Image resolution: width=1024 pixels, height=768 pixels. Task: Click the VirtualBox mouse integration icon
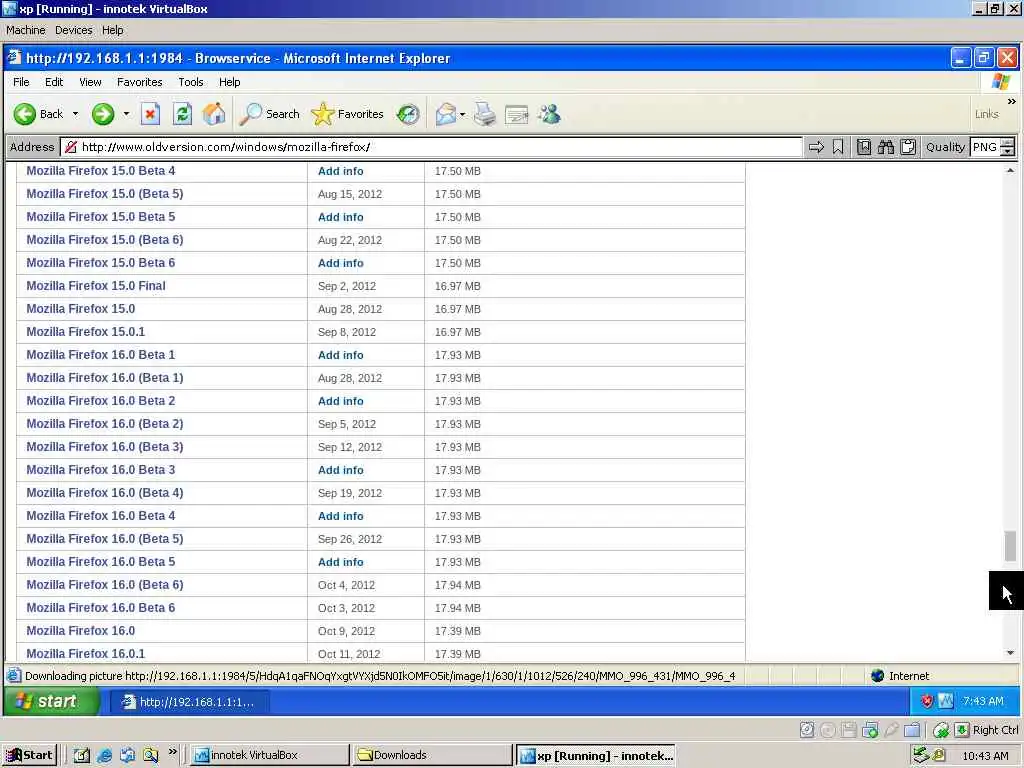pos(941,730)
